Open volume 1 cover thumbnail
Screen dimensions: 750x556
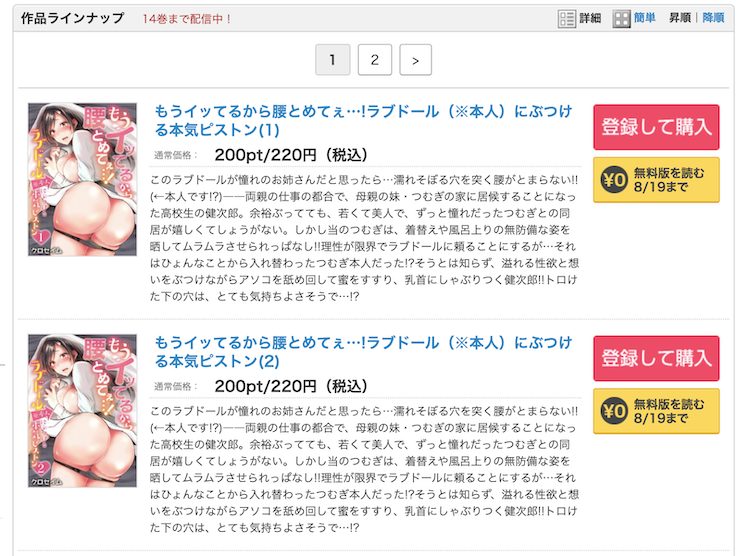[82, 179]
